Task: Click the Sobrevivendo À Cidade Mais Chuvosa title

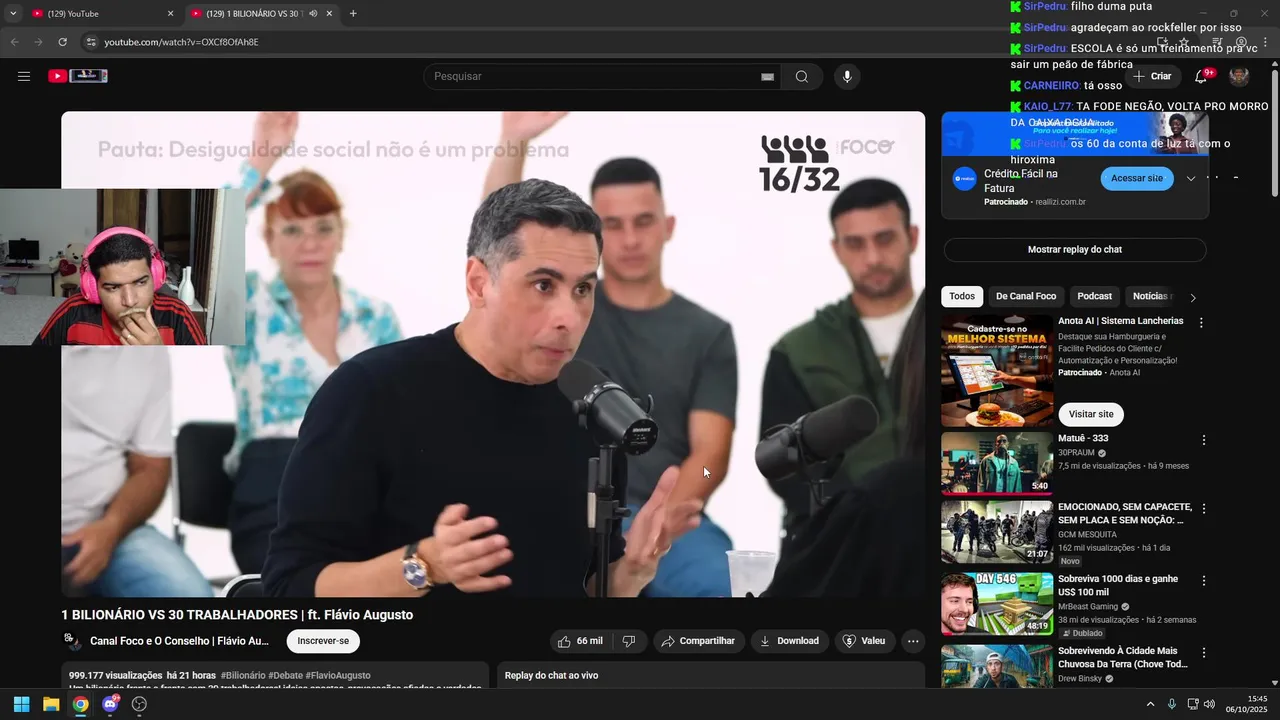Action: point(1123,657)
